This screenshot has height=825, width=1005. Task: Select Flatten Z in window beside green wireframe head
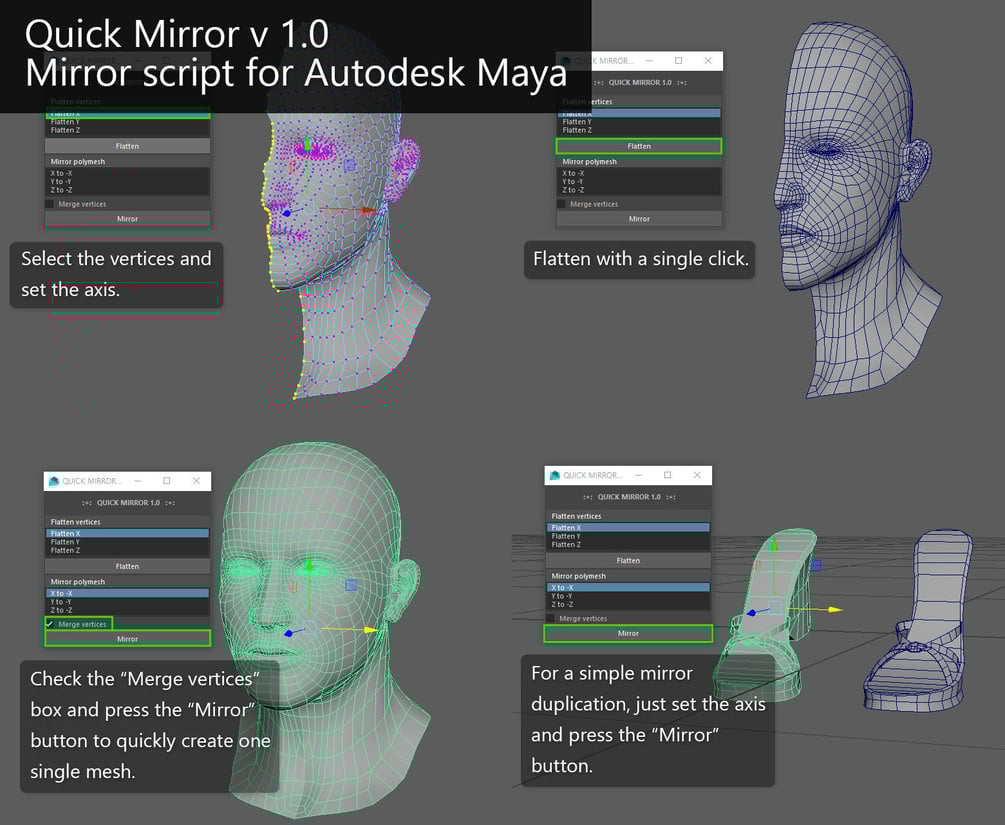pyautogui.click(x=127, y=550)
